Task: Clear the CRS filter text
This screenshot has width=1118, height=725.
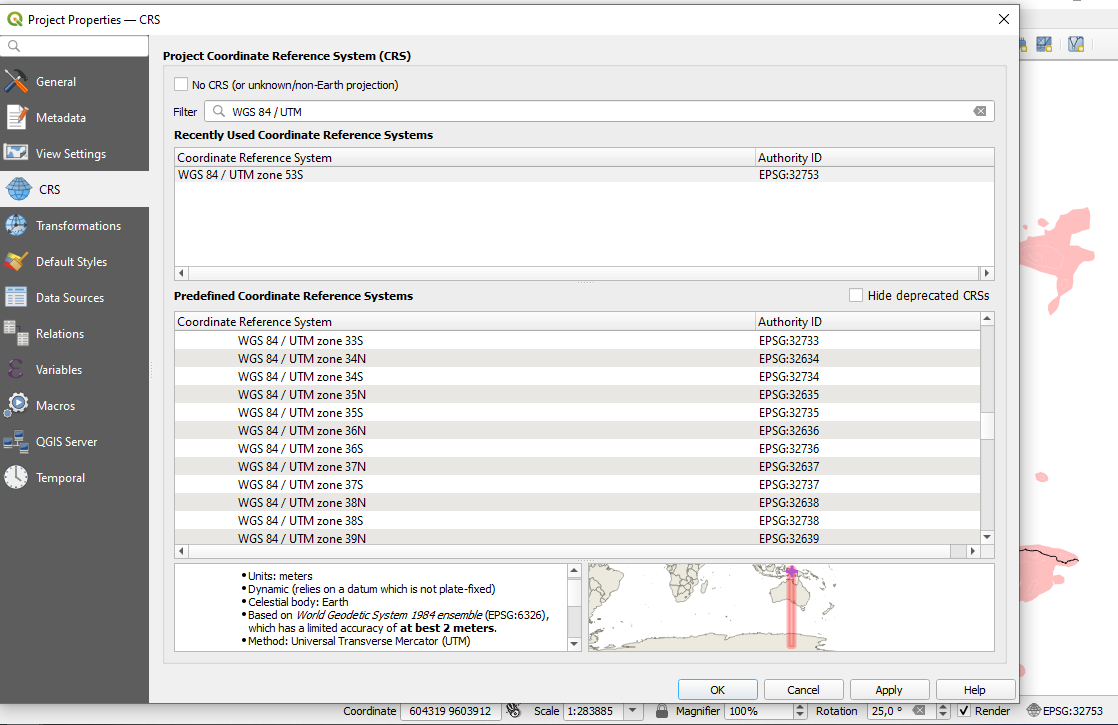Action: point(980,111)
